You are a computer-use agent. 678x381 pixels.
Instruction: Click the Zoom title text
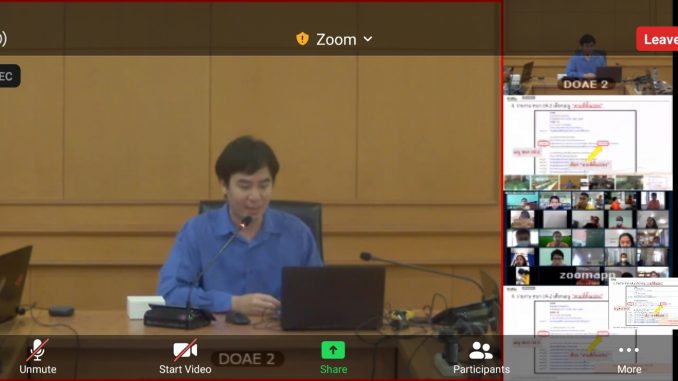336,39
